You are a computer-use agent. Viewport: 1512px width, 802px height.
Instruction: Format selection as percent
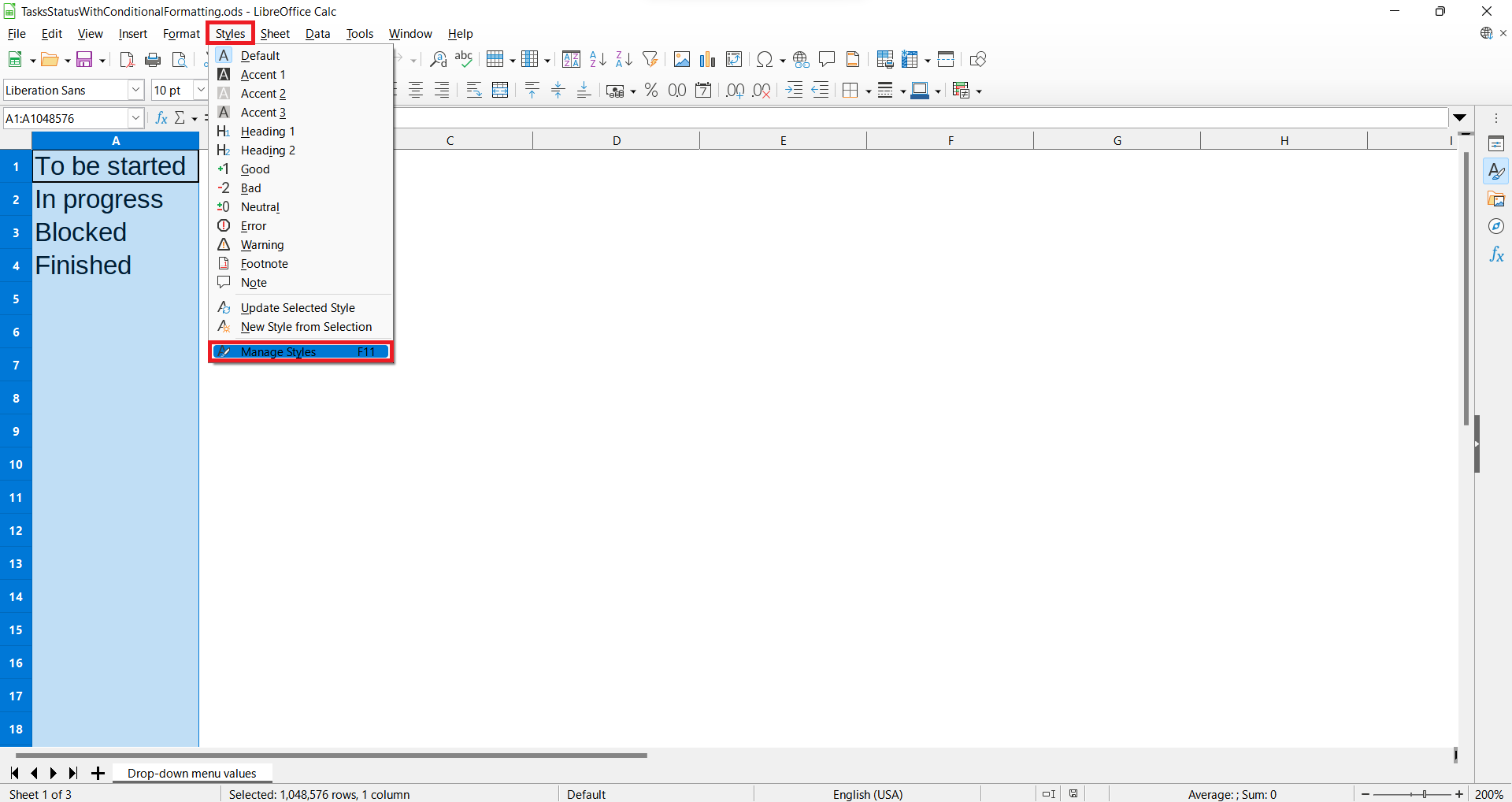(x=651, y=90)
